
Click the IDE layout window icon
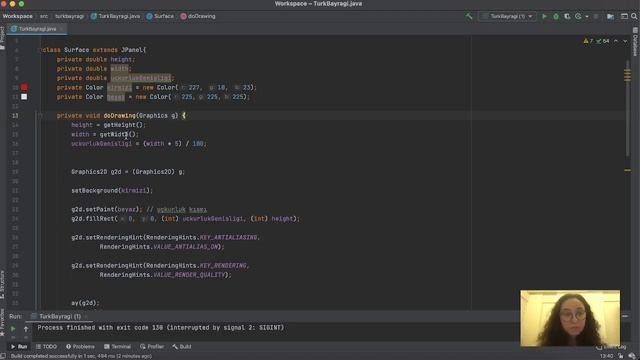624,16
